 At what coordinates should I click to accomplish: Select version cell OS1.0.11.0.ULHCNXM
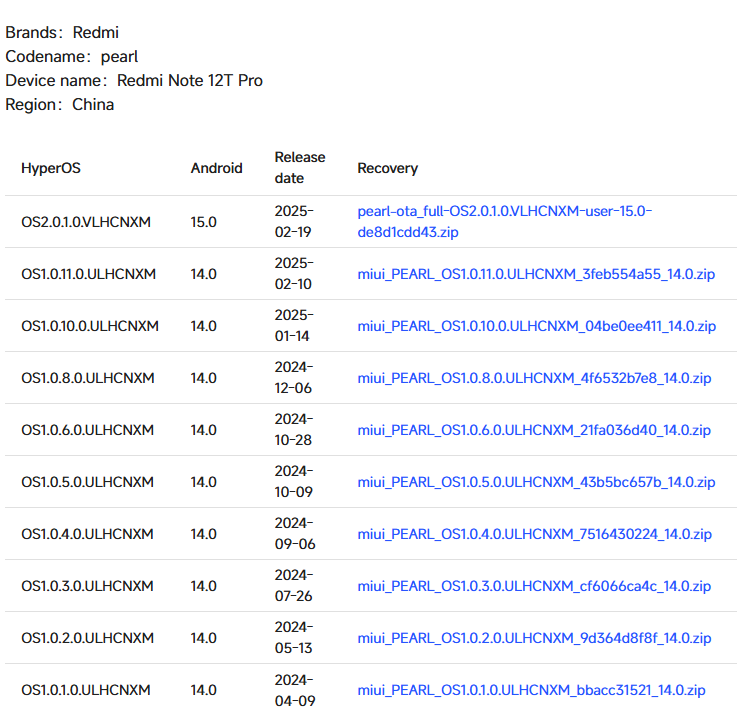coord(88,274)
